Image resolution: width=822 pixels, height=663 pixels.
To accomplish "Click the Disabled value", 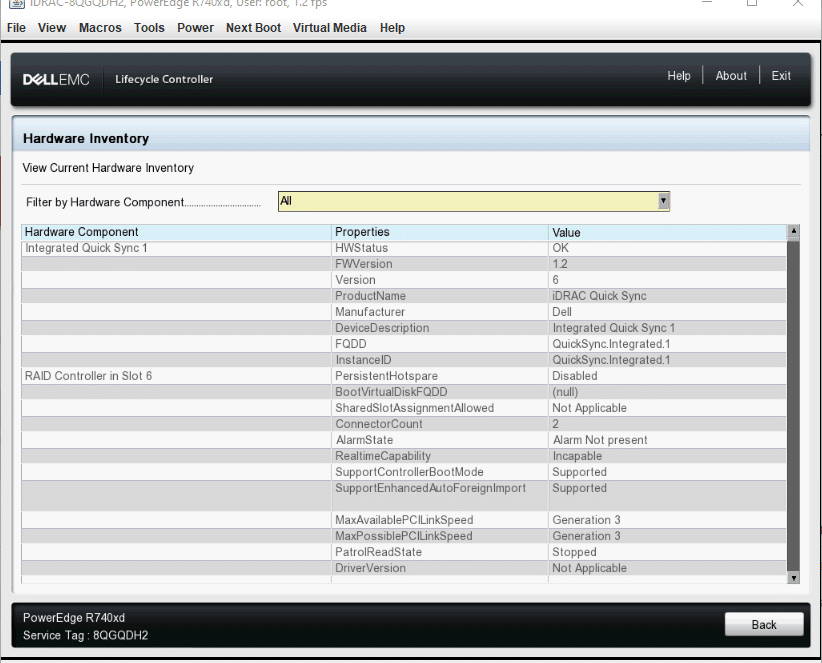I will point(575,376).
